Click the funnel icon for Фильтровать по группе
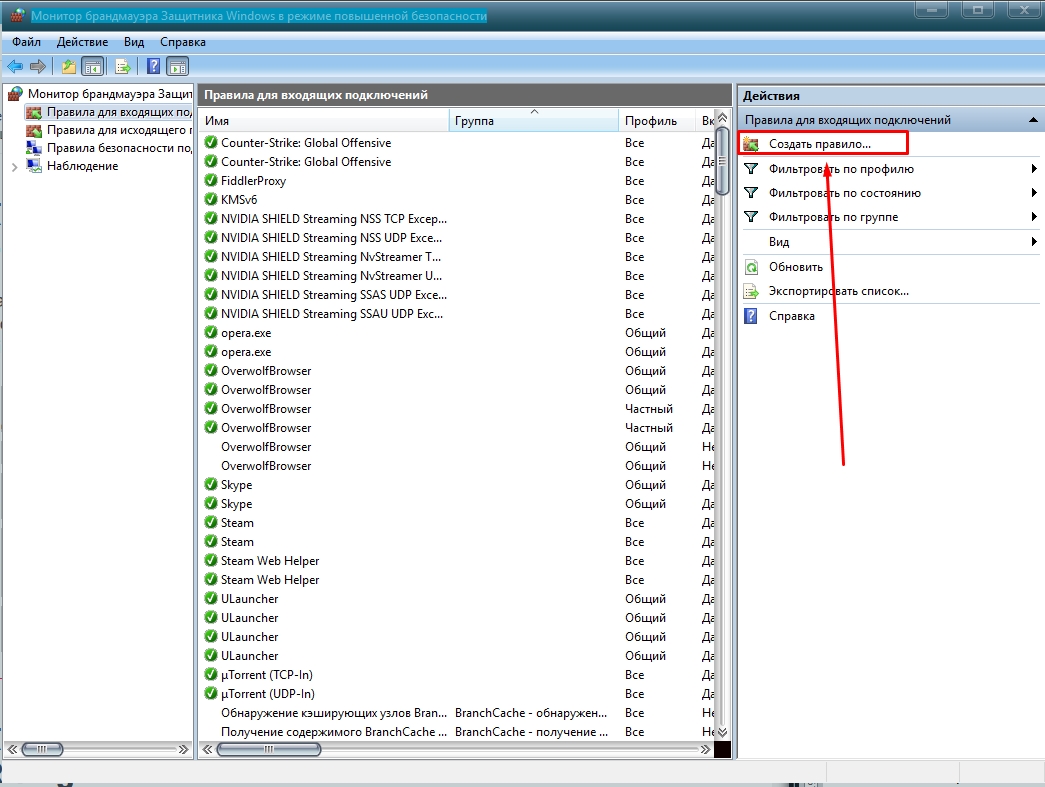This screenshot has height=787, width=1045. coord(751,217)
